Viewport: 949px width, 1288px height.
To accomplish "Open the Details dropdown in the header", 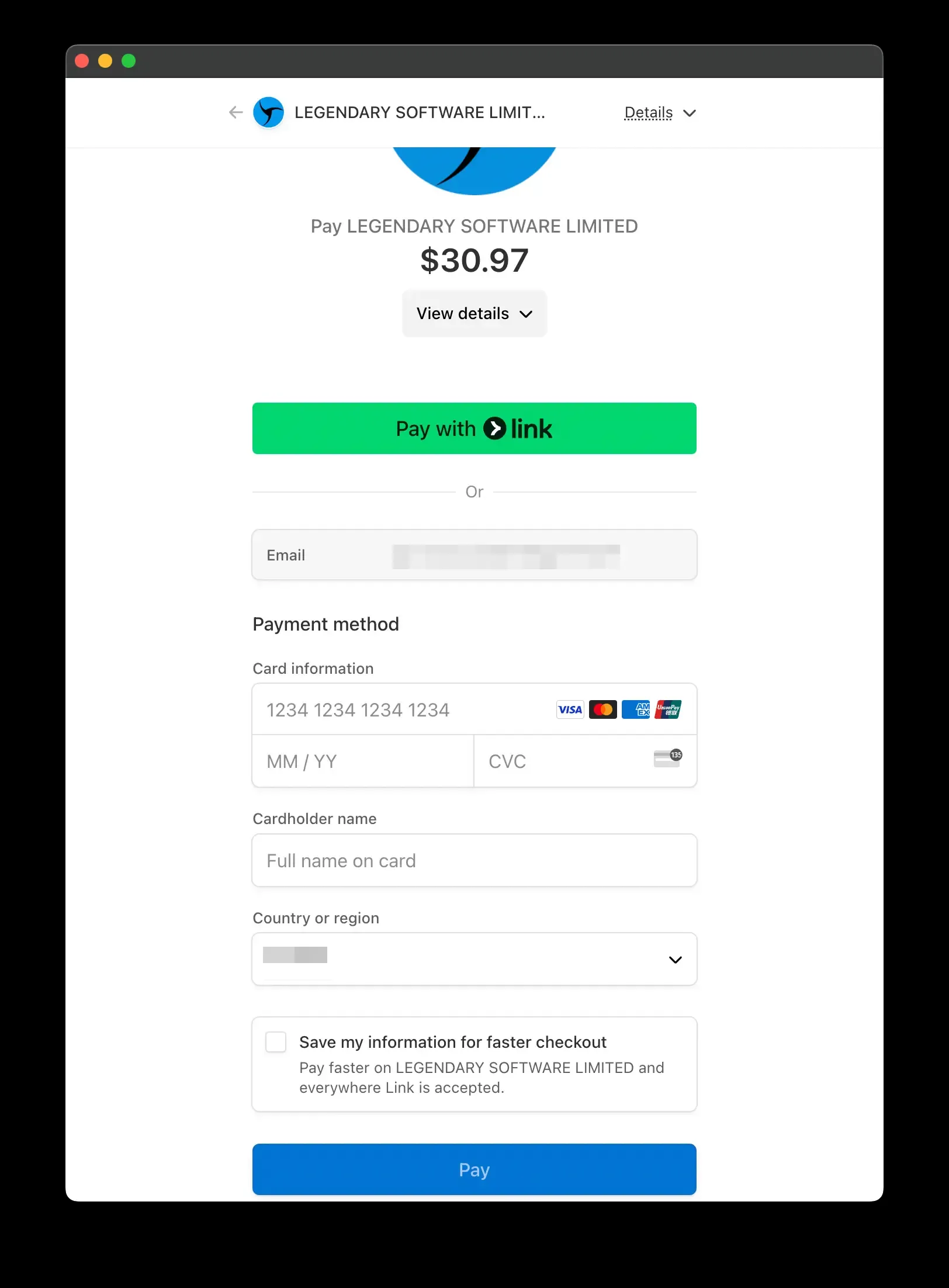I will pos(659,112).
